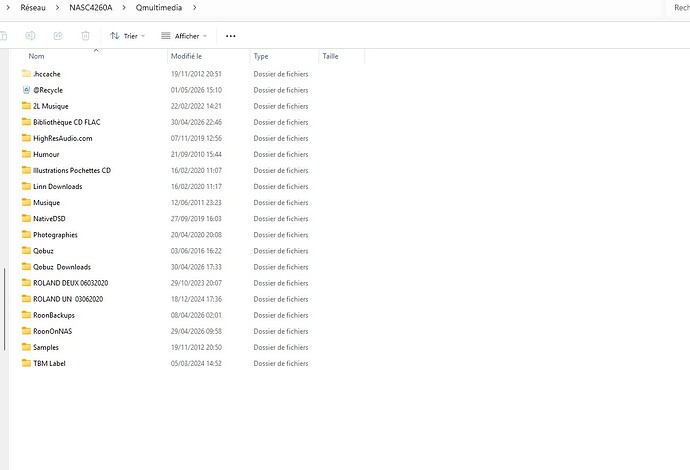Select the Illustrations Pochettes CD folder icon

[x=26, y=170]
